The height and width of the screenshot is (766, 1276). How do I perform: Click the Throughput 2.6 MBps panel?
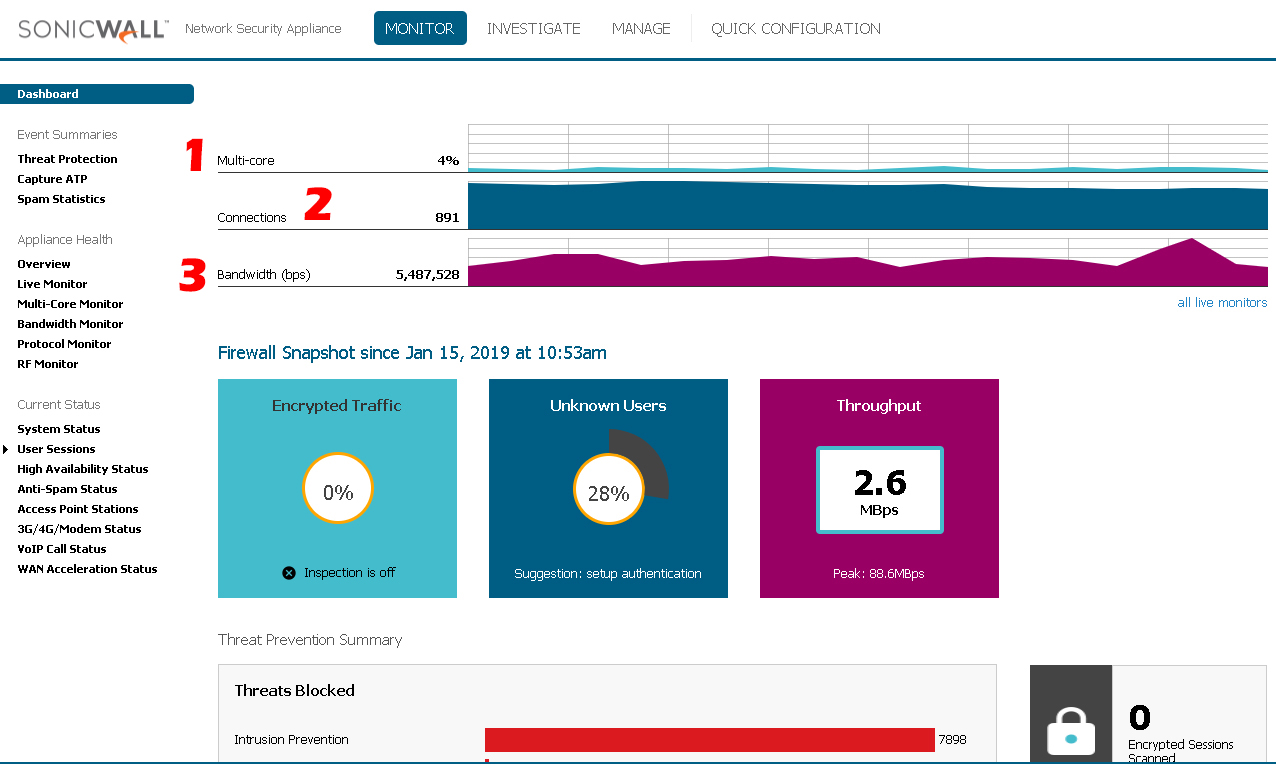pyautogui.click(x=879, y=489)
